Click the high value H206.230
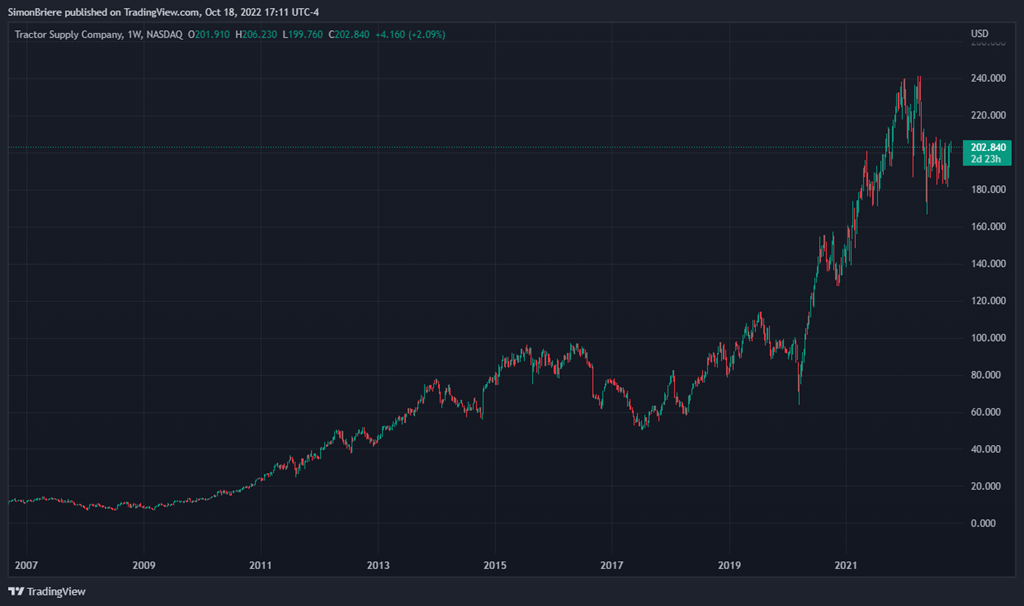The image size is (1024, 606). pyautogui.click(x=256, y=34)
